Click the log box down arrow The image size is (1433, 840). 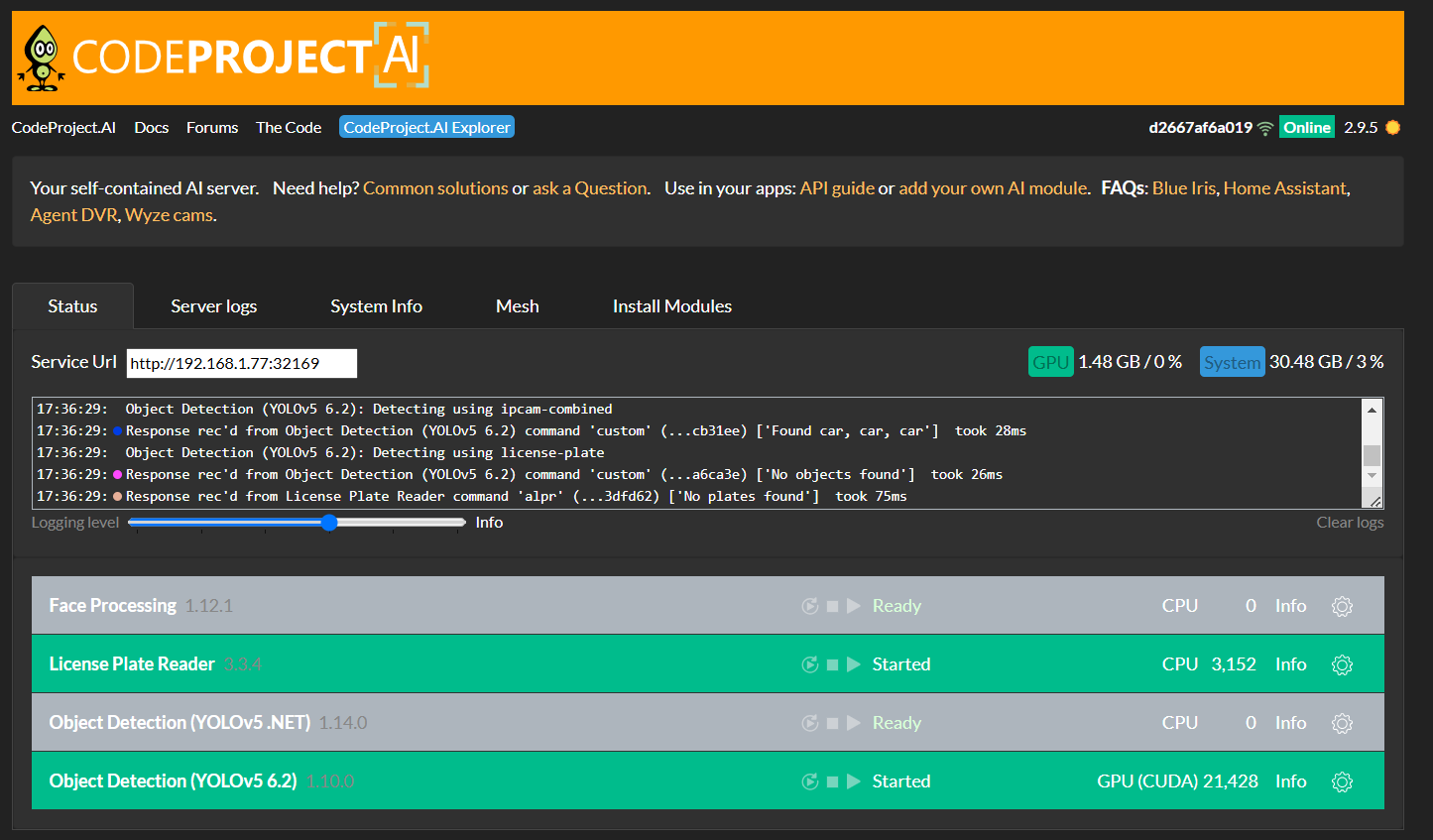coord(1372,475)
